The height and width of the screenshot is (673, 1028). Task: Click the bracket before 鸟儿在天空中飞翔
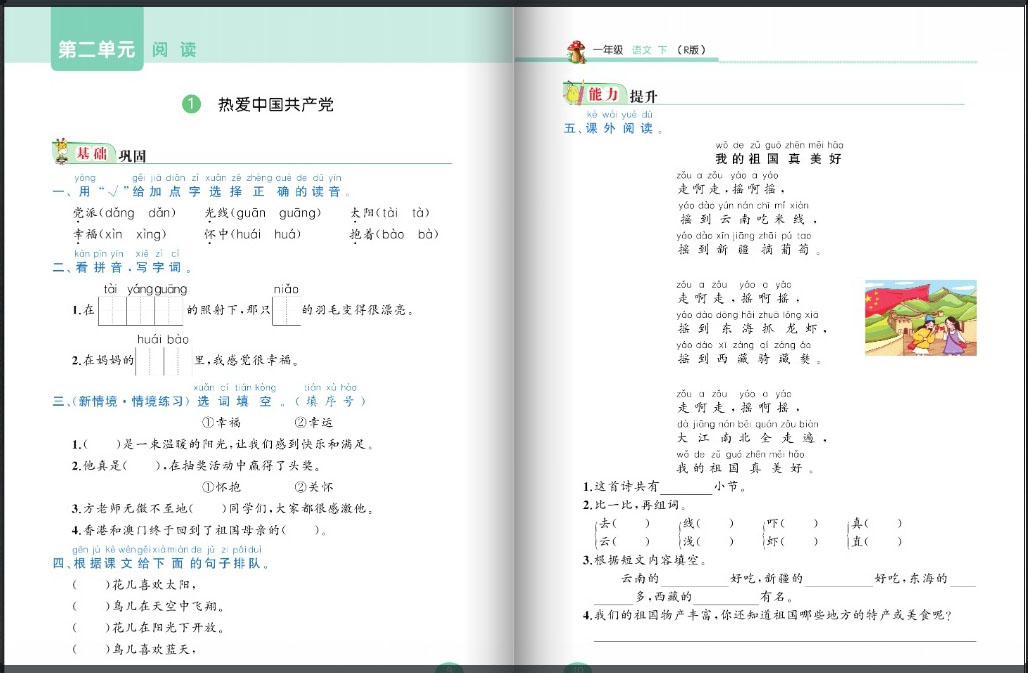(x=91, y=606)
